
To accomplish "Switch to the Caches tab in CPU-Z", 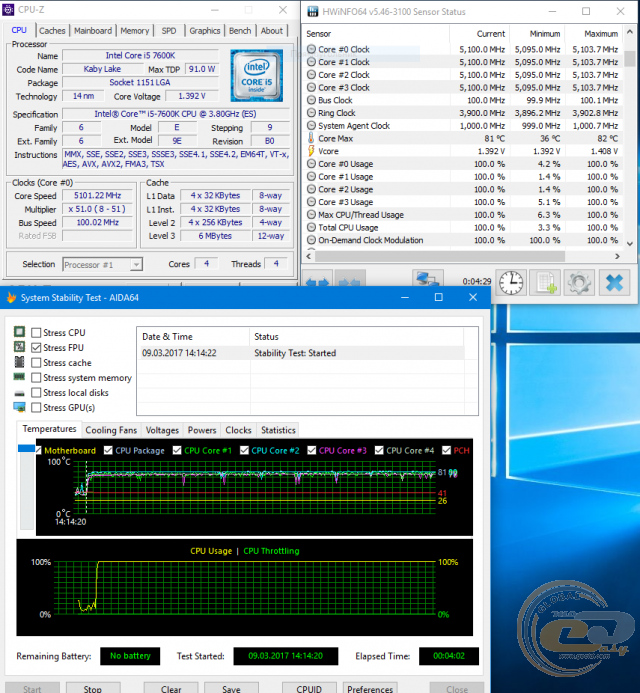I will (52, 30).
